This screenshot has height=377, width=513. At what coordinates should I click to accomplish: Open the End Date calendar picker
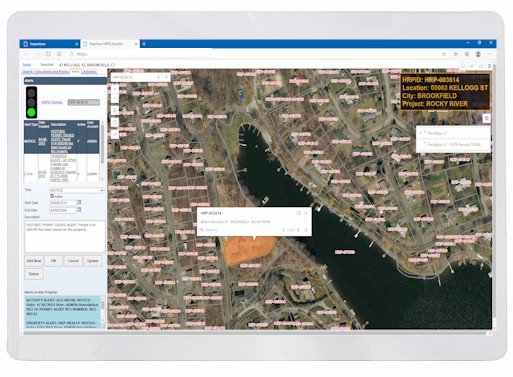[79, 210]
